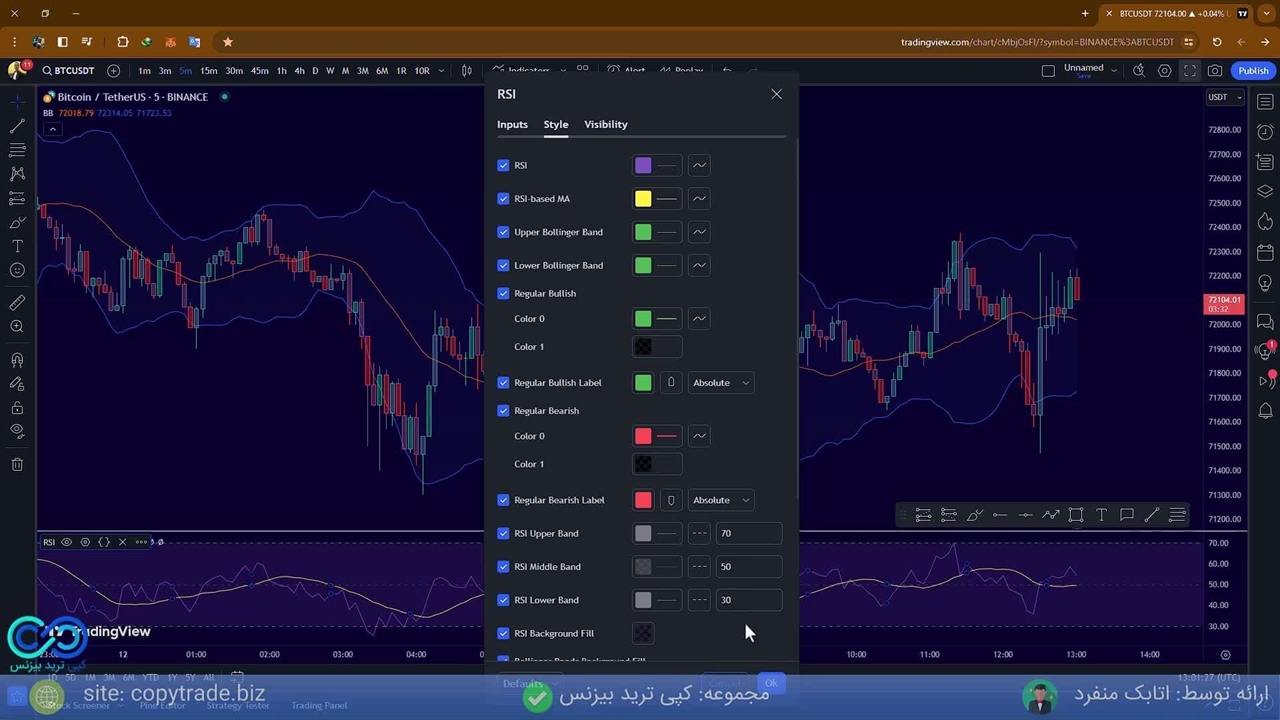Click the trash remove drawings icon

pos(17,464)
